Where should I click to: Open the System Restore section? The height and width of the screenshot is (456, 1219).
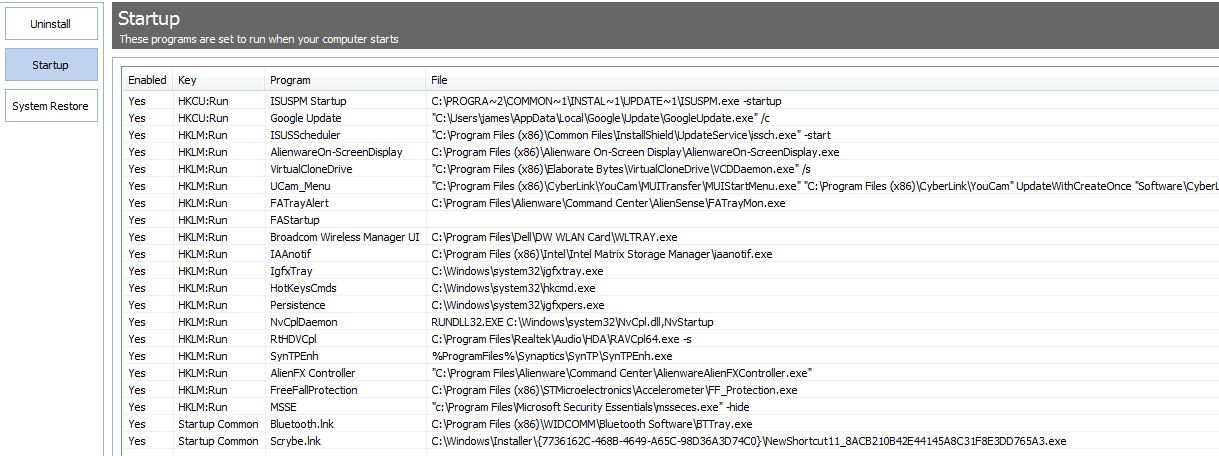click(51, 106)
